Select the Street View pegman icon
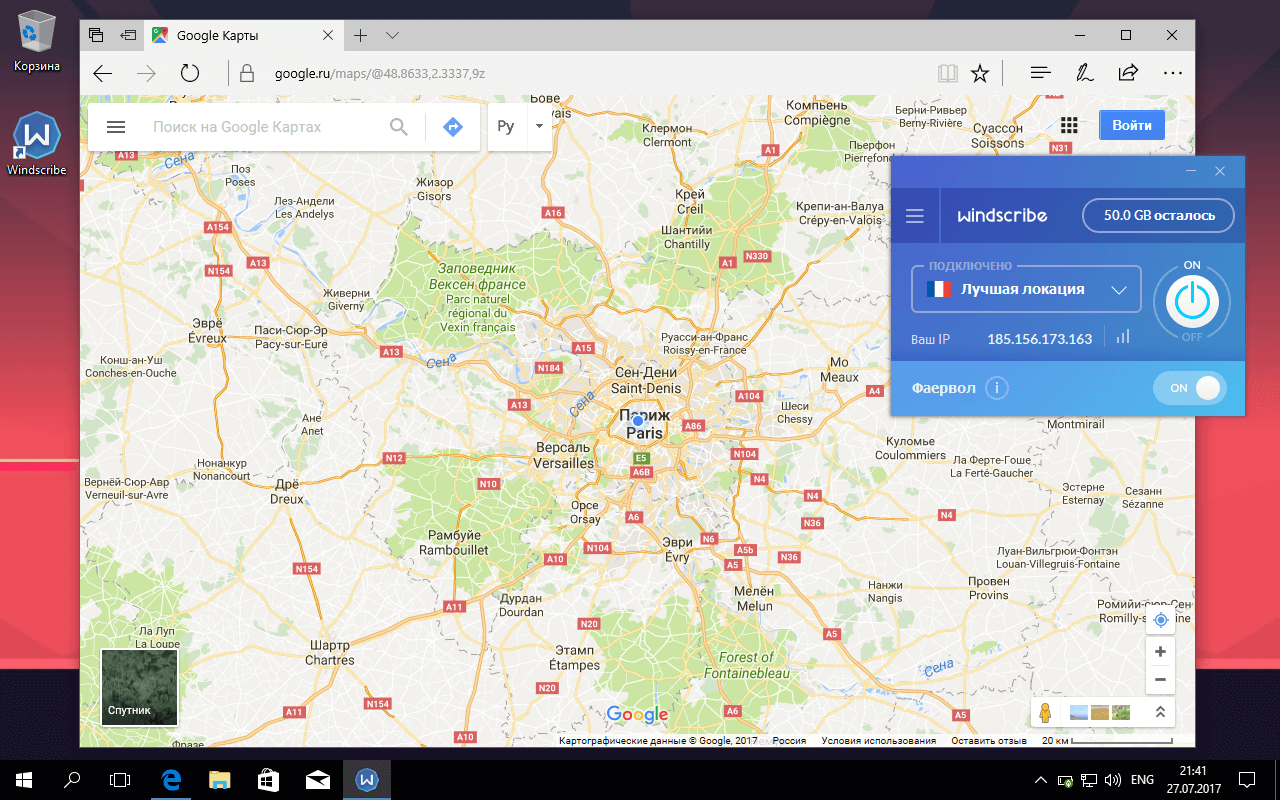This screenshot has width=1280, height=800. (x=1045, y=712)
